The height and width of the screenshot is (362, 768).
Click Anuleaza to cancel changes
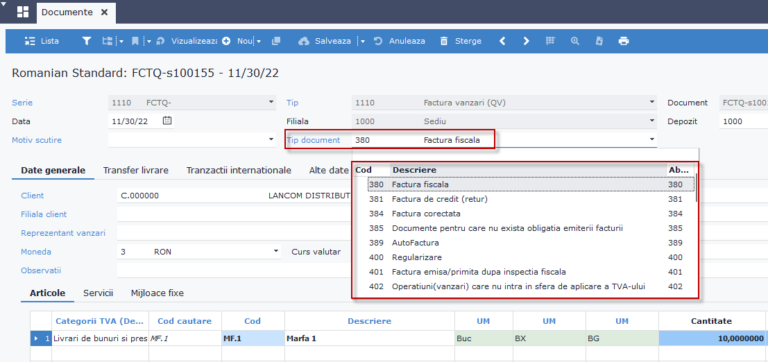click(400, 41)
